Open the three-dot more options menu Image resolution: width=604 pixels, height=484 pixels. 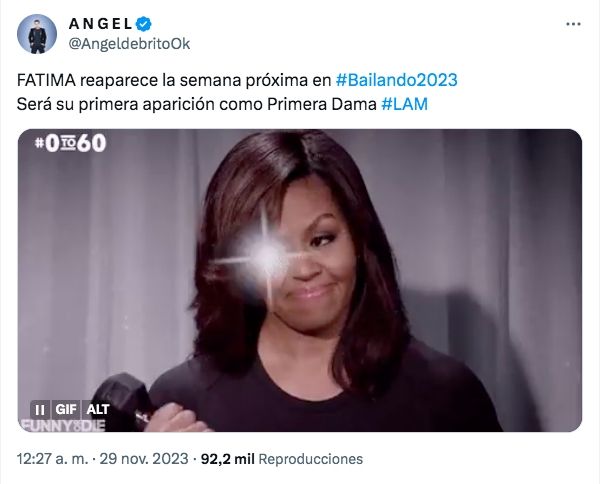(573, 24)
